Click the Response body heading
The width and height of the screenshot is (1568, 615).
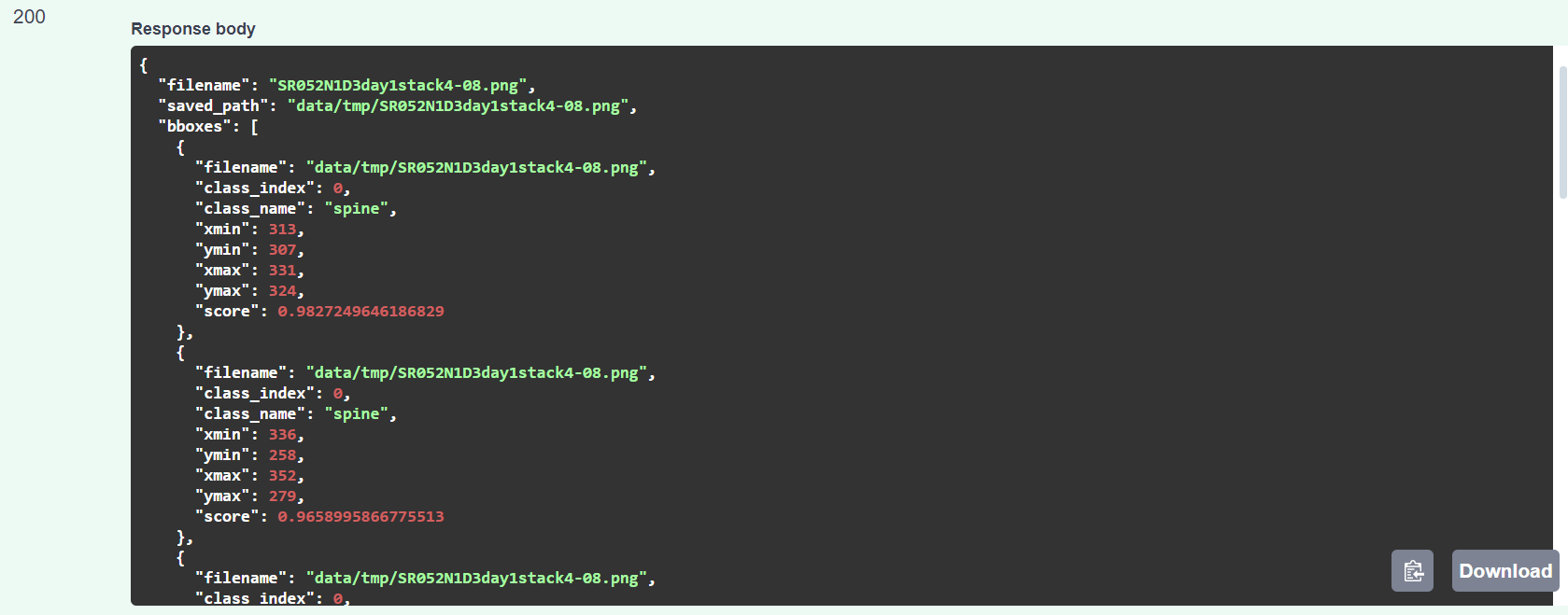[x=192, y=29]
